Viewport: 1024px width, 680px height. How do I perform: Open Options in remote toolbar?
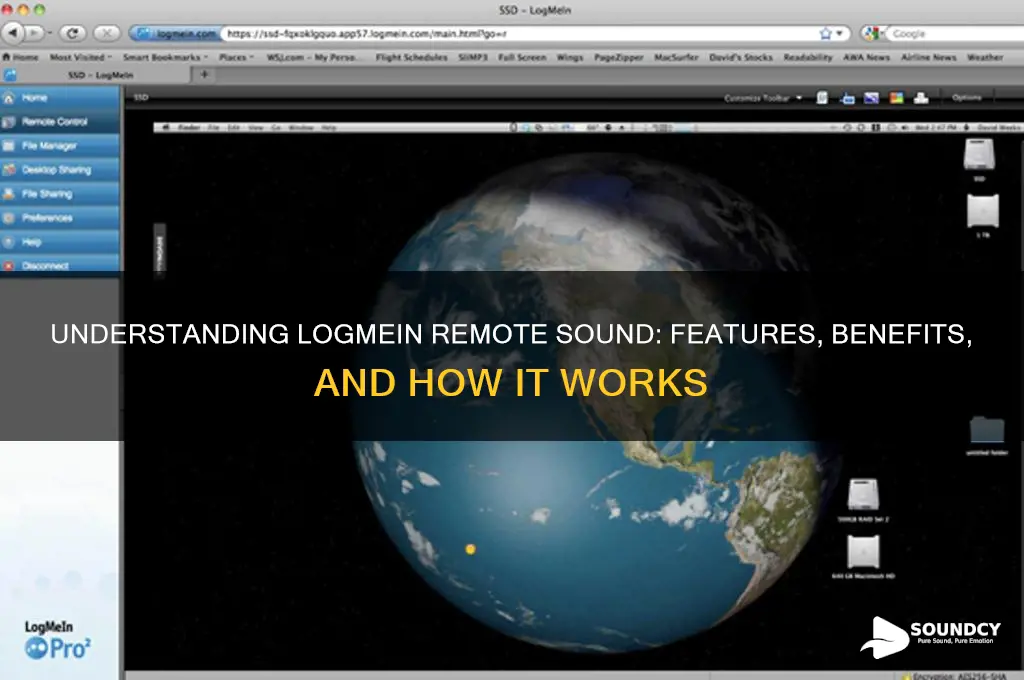coord(967,98)
